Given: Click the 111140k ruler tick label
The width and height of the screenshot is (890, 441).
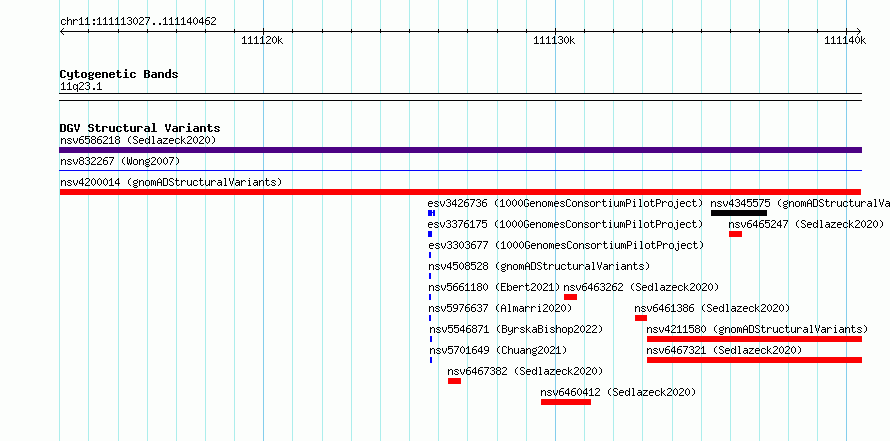Looking at the screenshot, I should 845,40.
